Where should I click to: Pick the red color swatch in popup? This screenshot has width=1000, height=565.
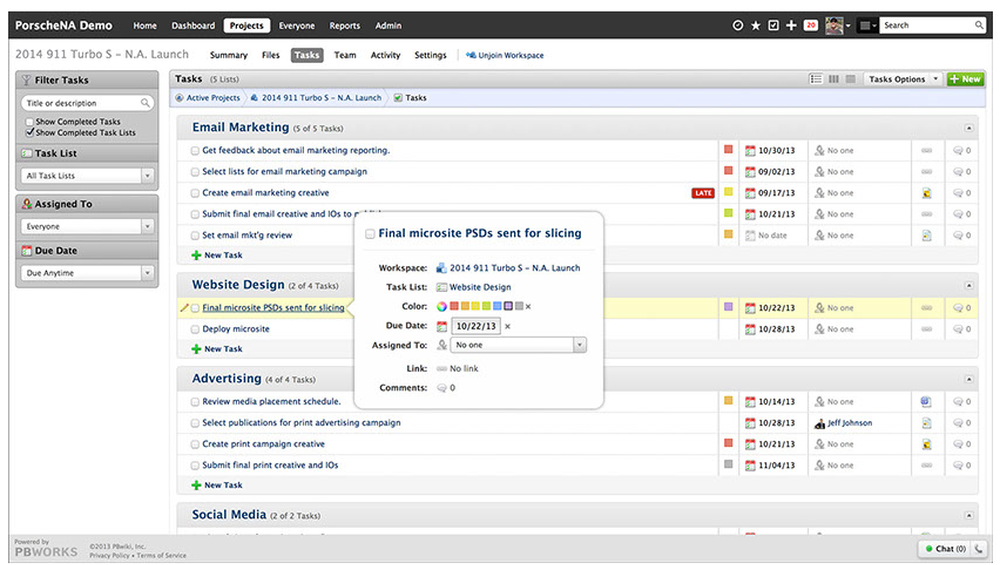click(454, 307)
